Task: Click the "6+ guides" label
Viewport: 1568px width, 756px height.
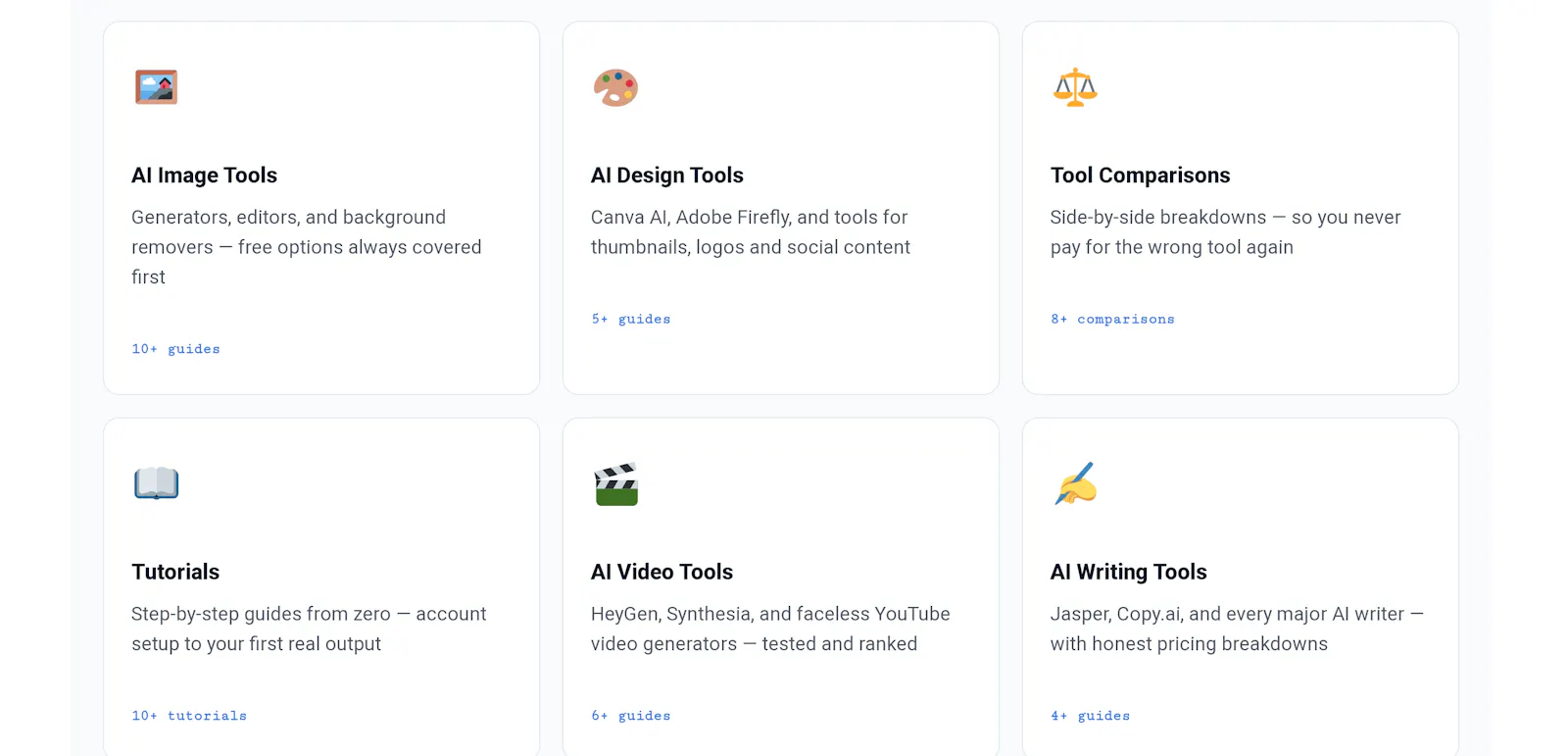Action: coord(631,716)
